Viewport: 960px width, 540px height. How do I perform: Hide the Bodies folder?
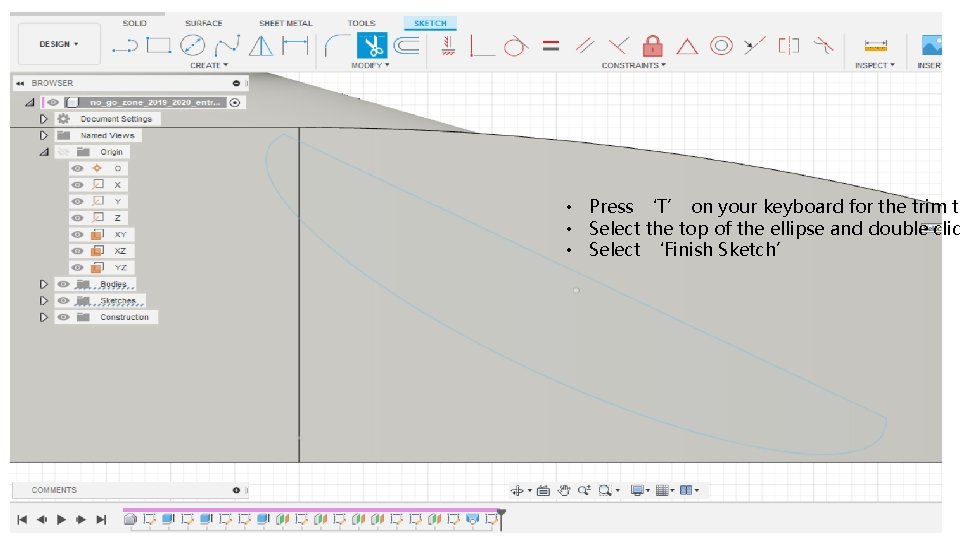64,284
